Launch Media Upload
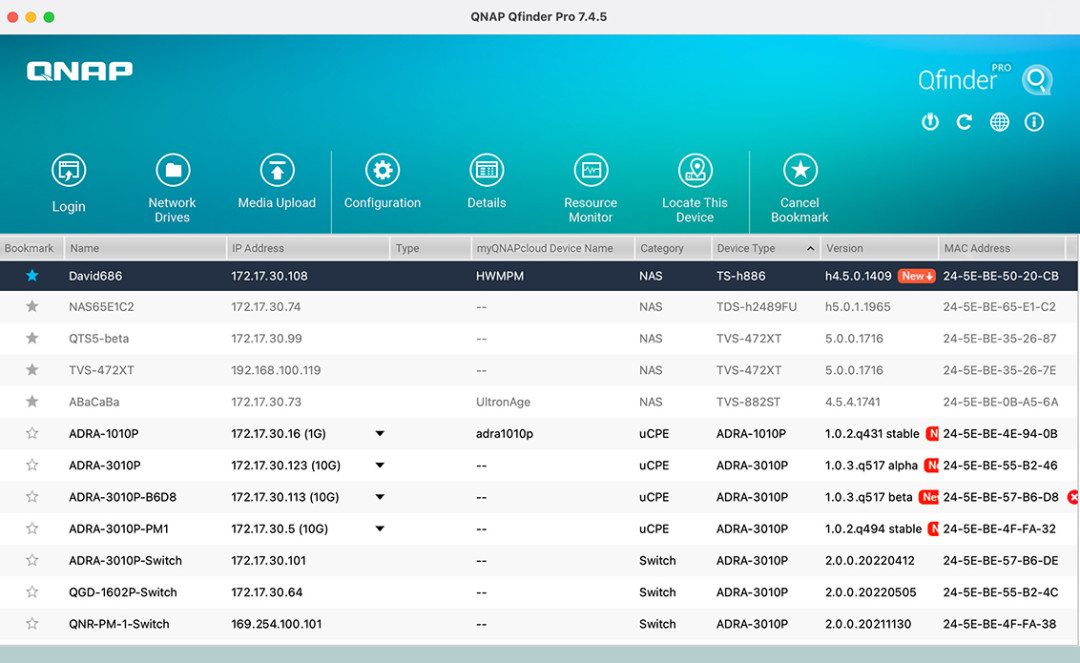 point(277,182)
